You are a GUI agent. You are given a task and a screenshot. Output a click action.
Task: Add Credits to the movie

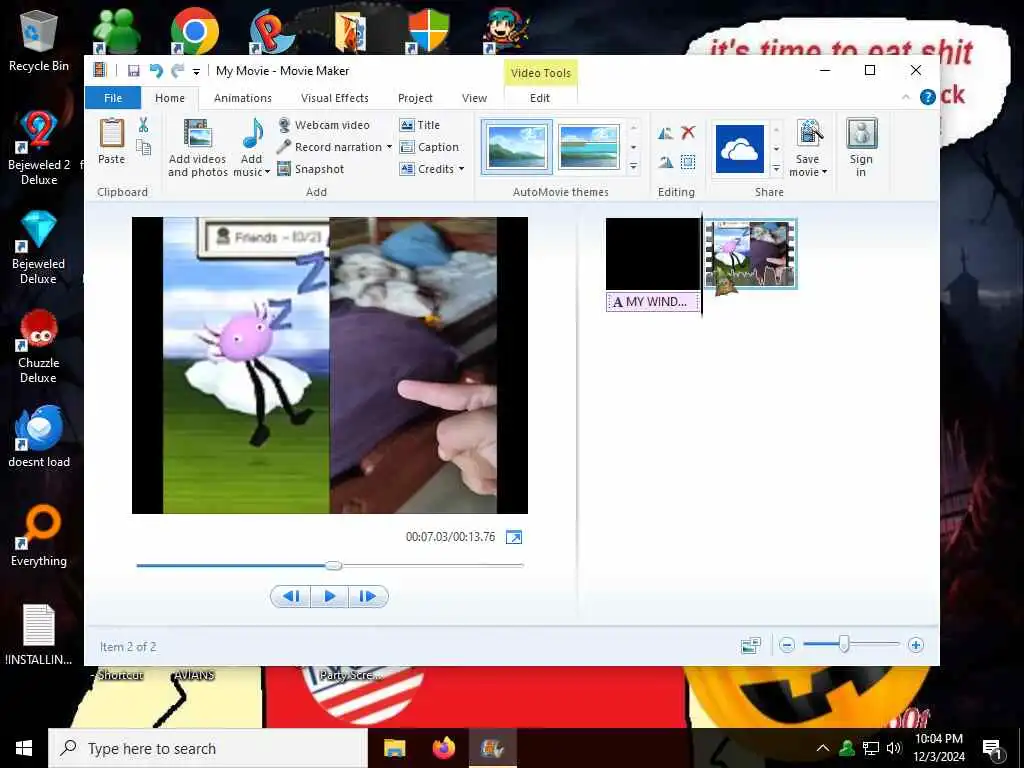pyautogui.click(x=427, y=169)
